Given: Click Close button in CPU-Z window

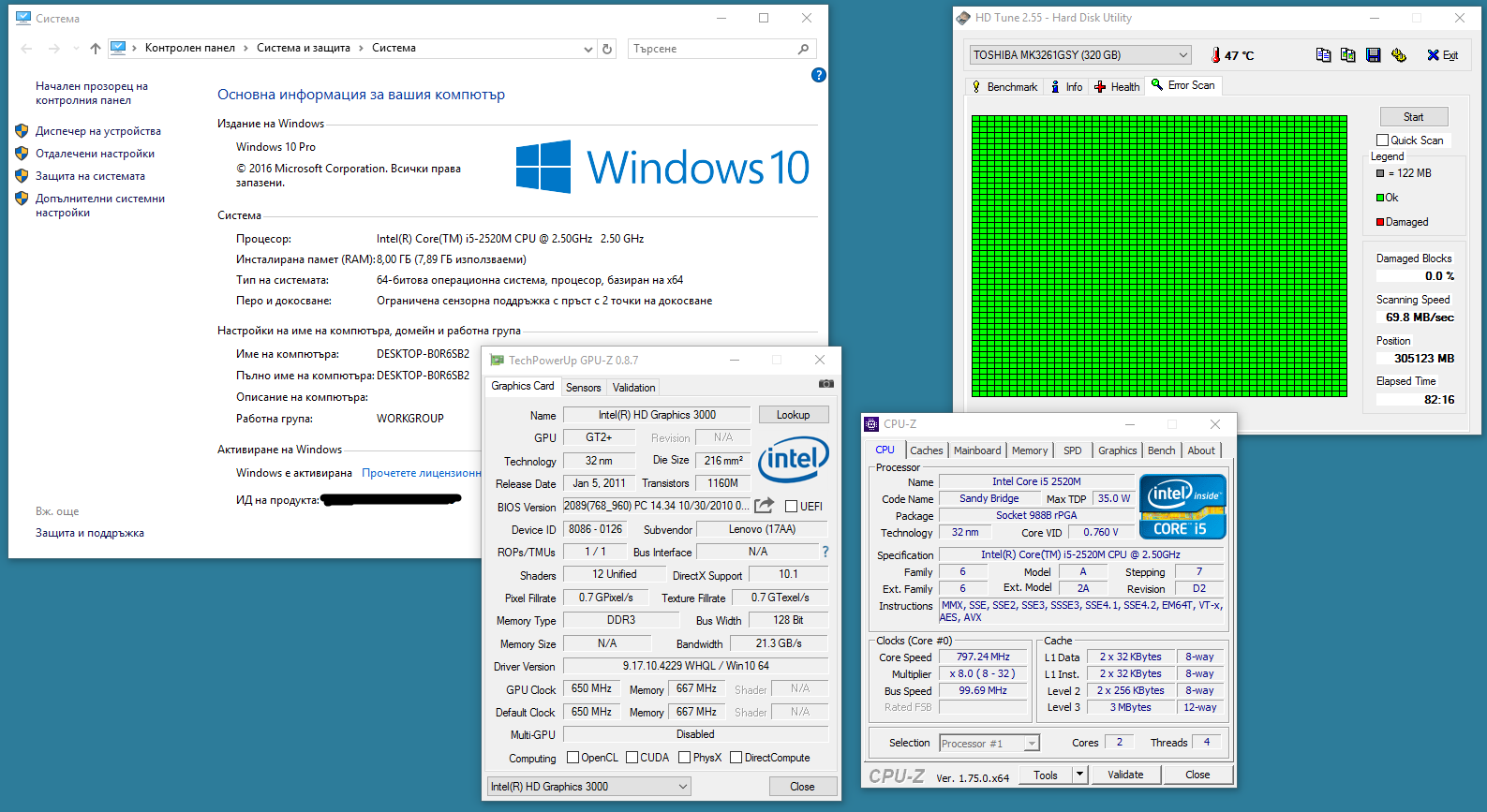Looking at the screenshot, I should 1197,775.
